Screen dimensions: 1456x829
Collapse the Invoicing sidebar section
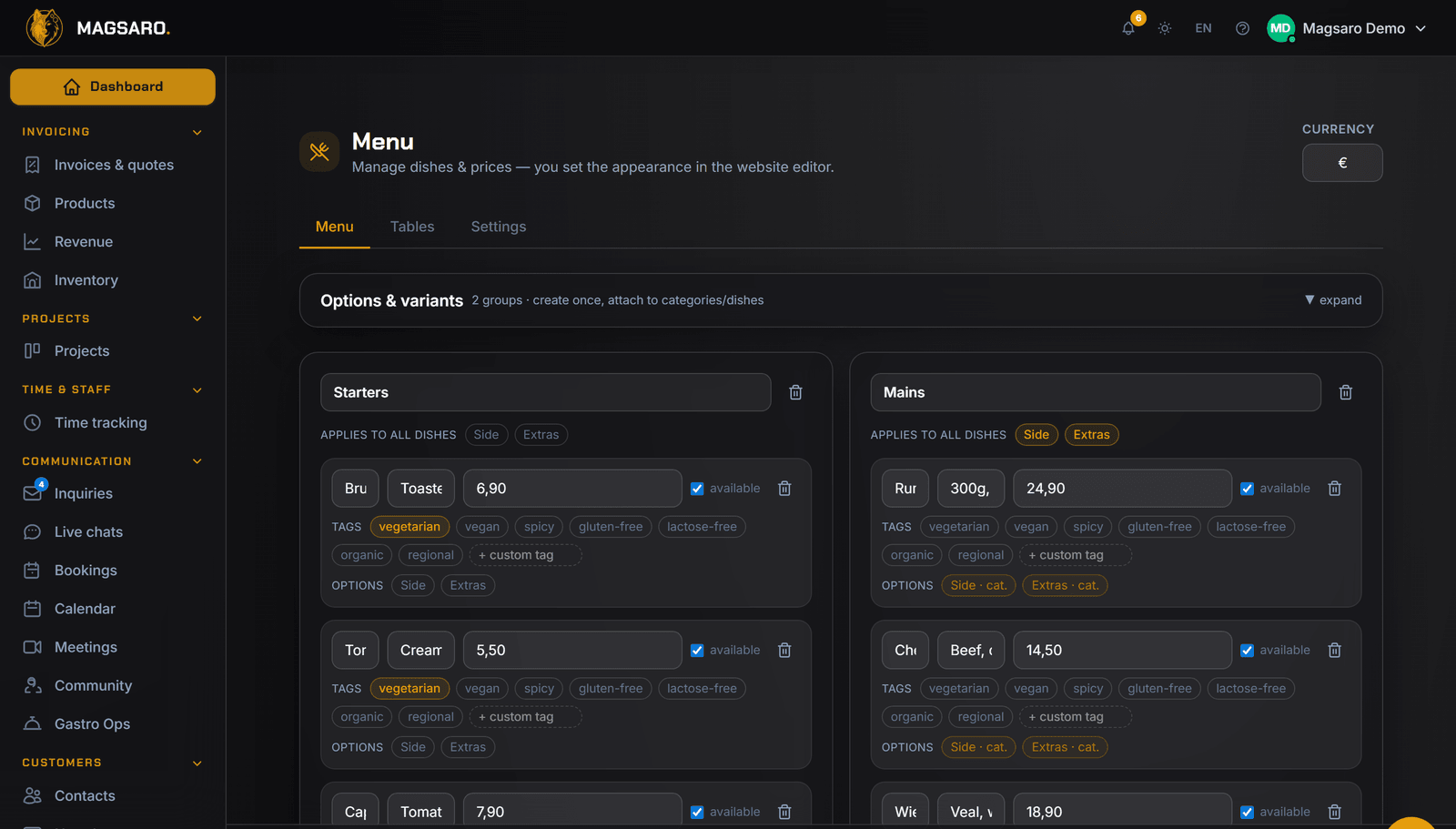pos(197,132)
